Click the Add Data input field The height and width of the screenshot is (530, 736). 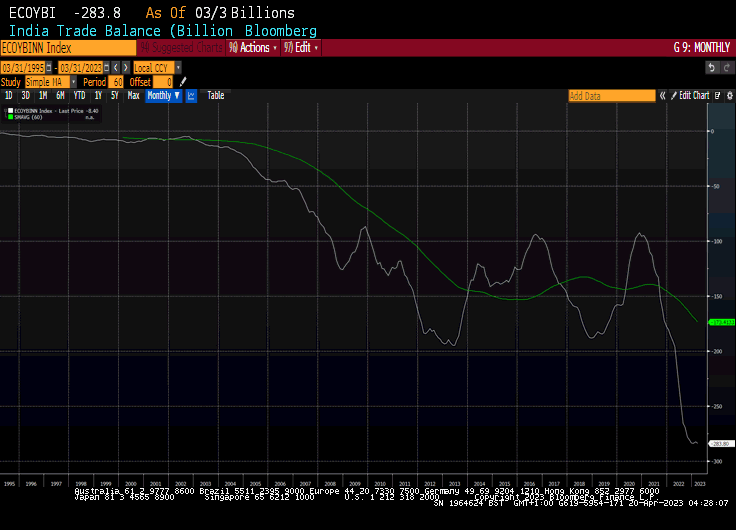(x=610, y=96)
